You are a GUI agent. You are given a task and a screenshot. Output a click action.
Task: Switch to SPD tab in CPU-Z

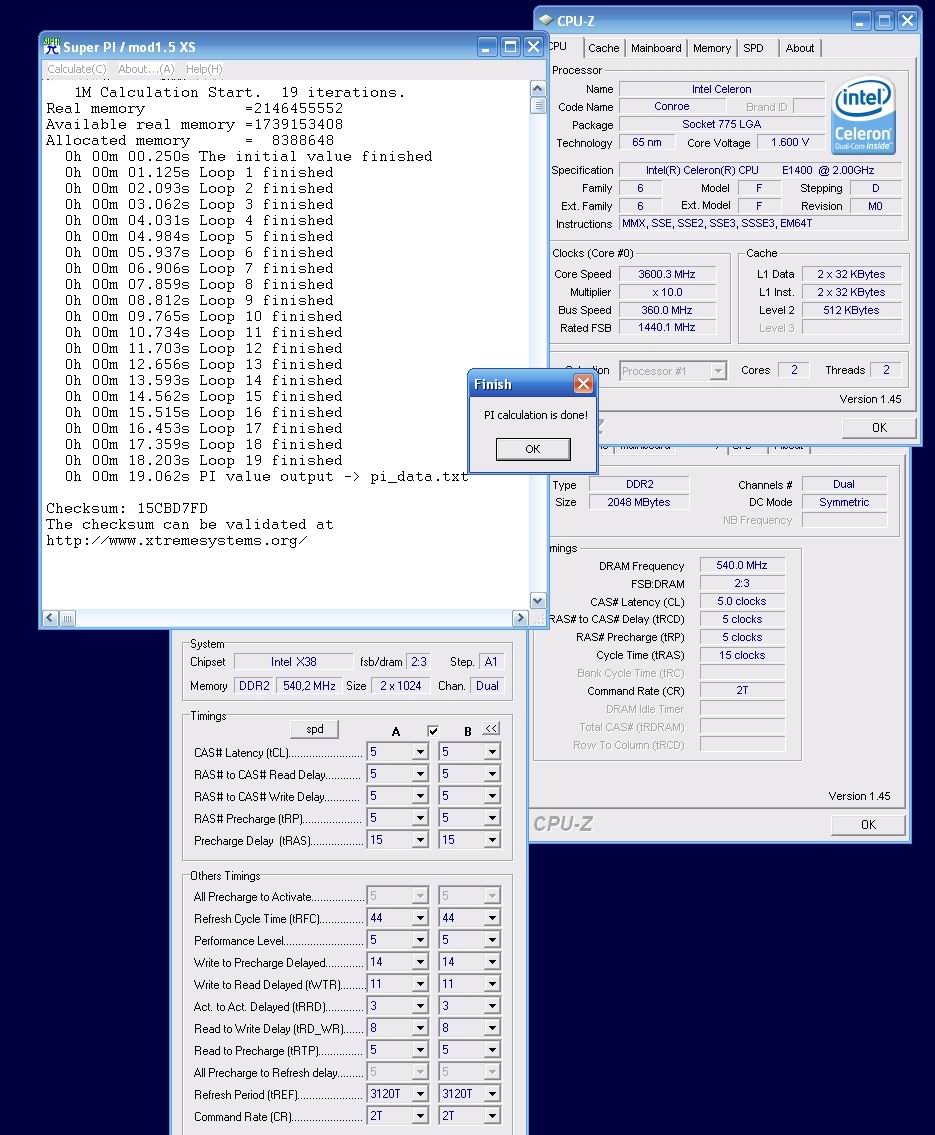click(x=753, y=48)
